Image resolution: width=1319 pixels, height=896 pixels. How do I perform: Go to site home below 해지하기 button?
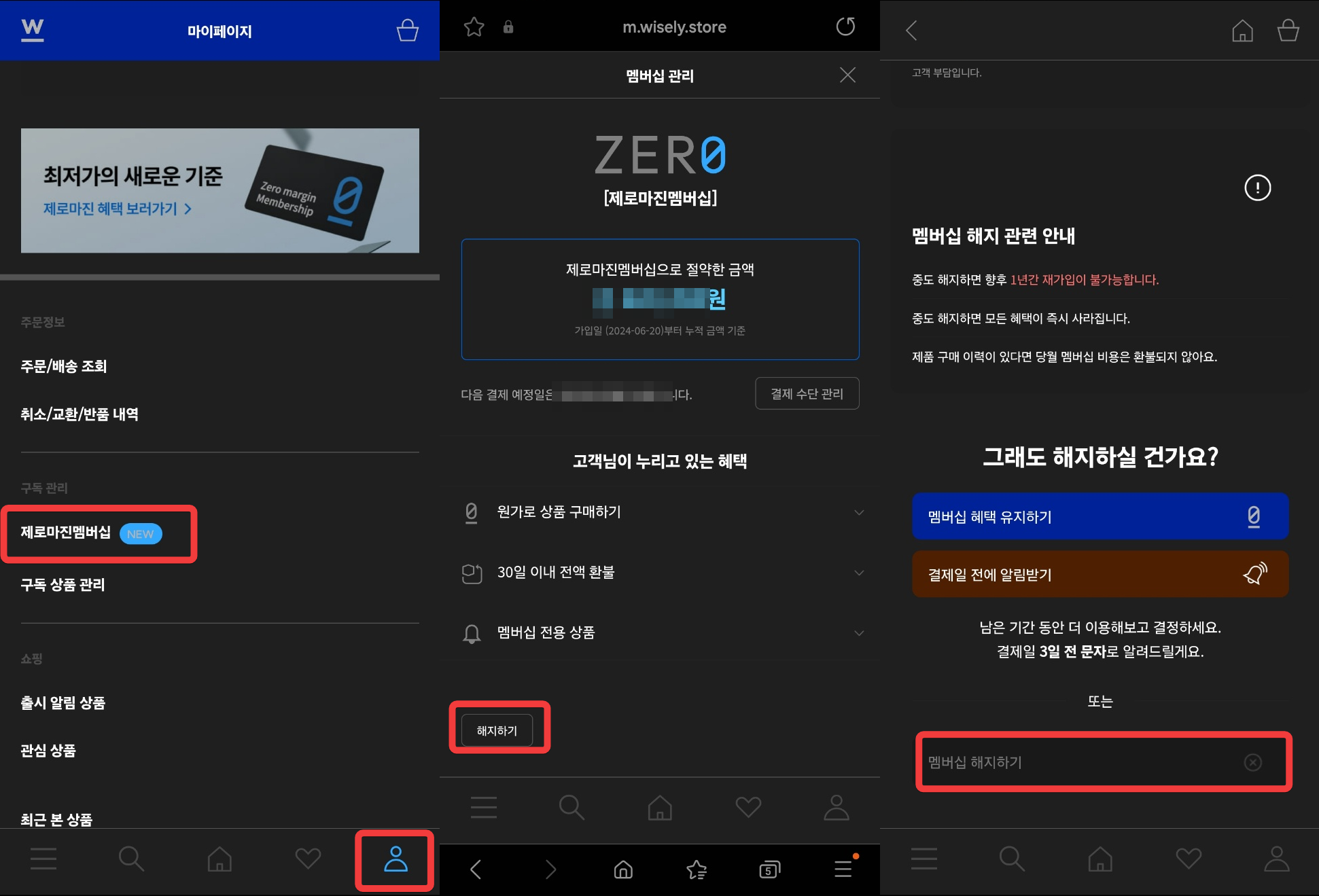point(660,808)
